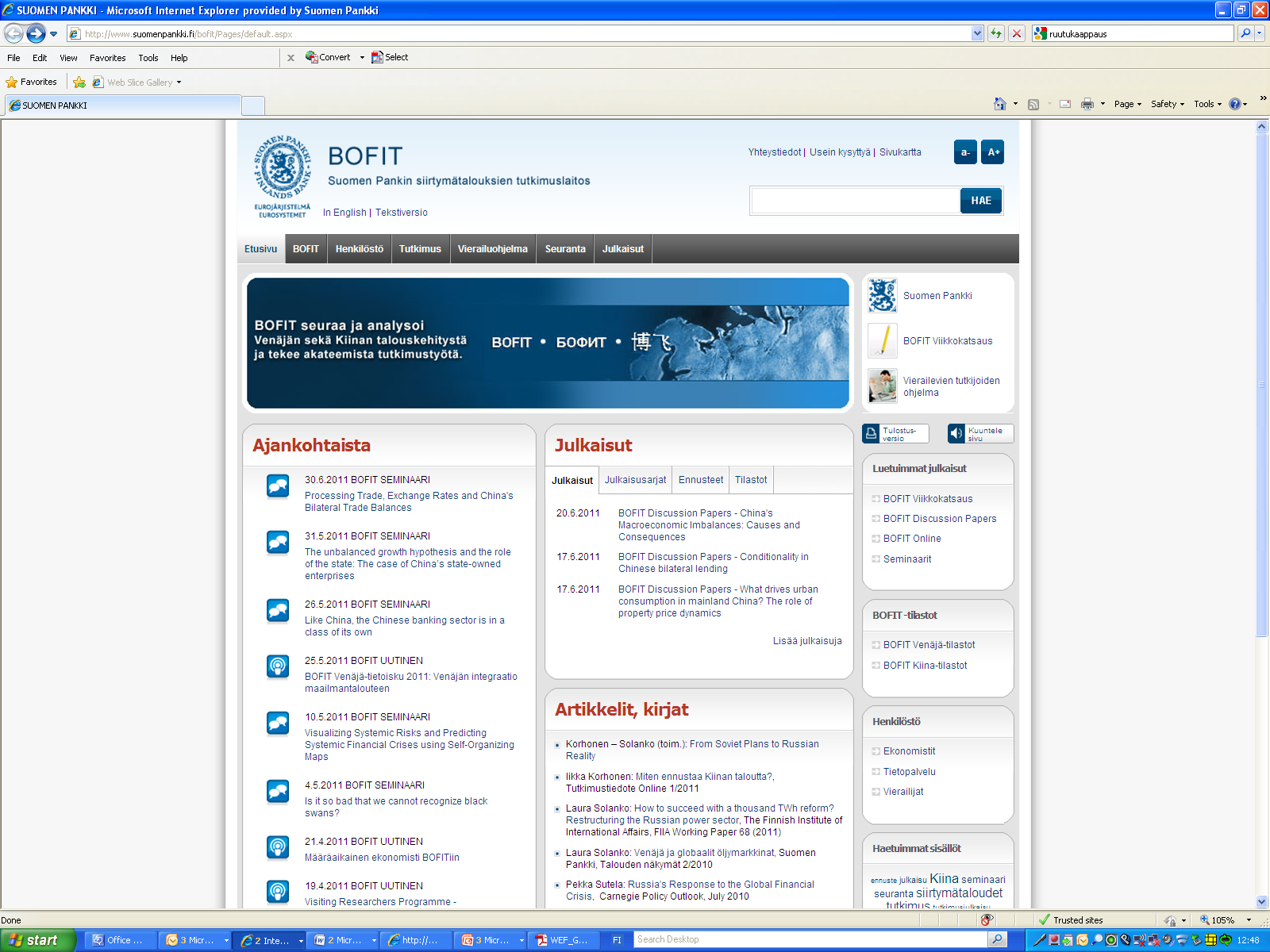
Task: Expand Convert button dropdown arrow
Action: click(362, 57)
